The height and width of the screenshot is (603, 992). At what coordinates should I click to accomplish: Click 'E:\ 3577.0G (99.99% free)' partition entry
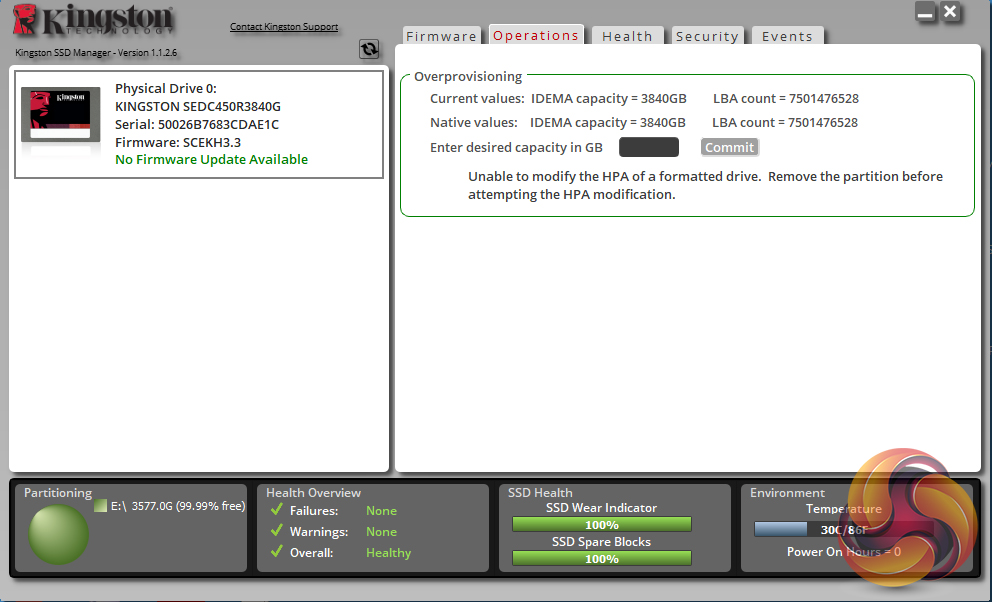pos(178,506)
